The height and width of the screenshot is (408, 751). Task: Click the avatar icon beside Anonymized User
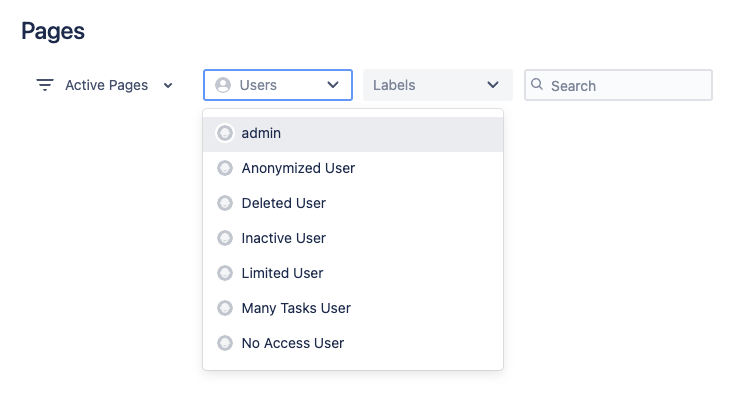click(225, 168)
